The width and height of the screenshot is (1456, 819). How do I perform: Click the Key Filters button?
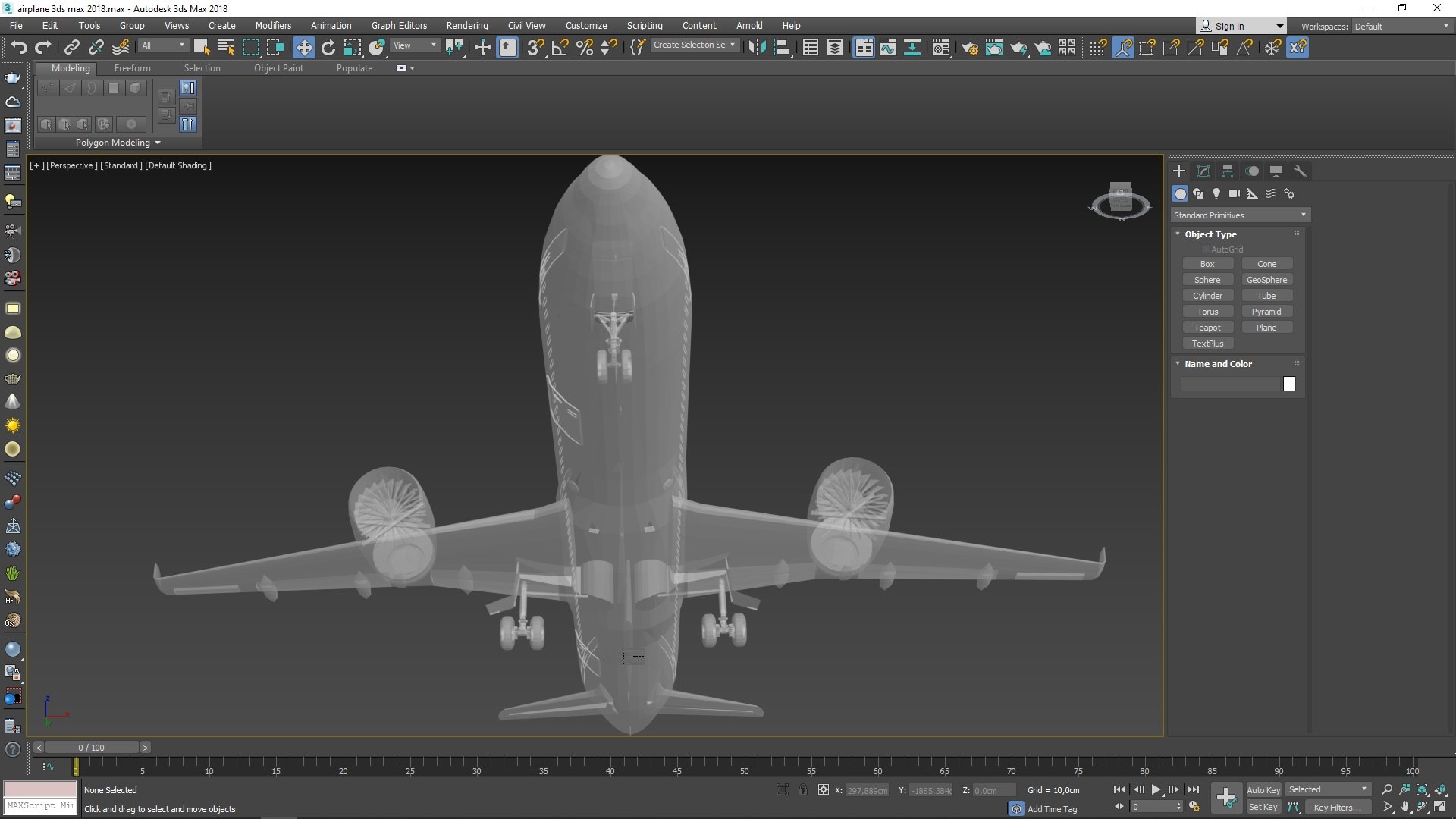coord(1337,808)
